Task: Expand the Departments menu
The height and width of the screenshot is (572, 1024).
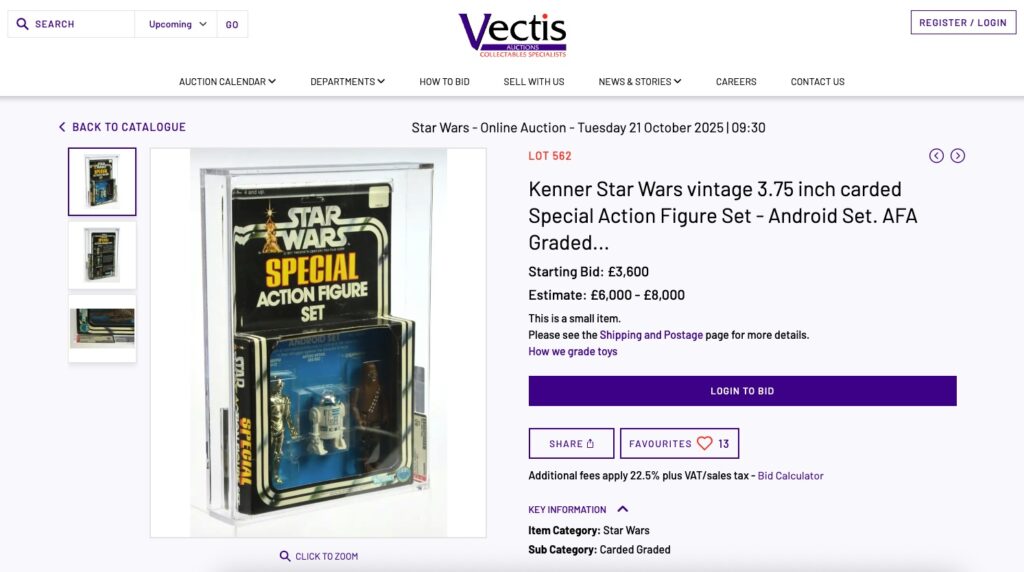Action: click(x=347, y=82)
